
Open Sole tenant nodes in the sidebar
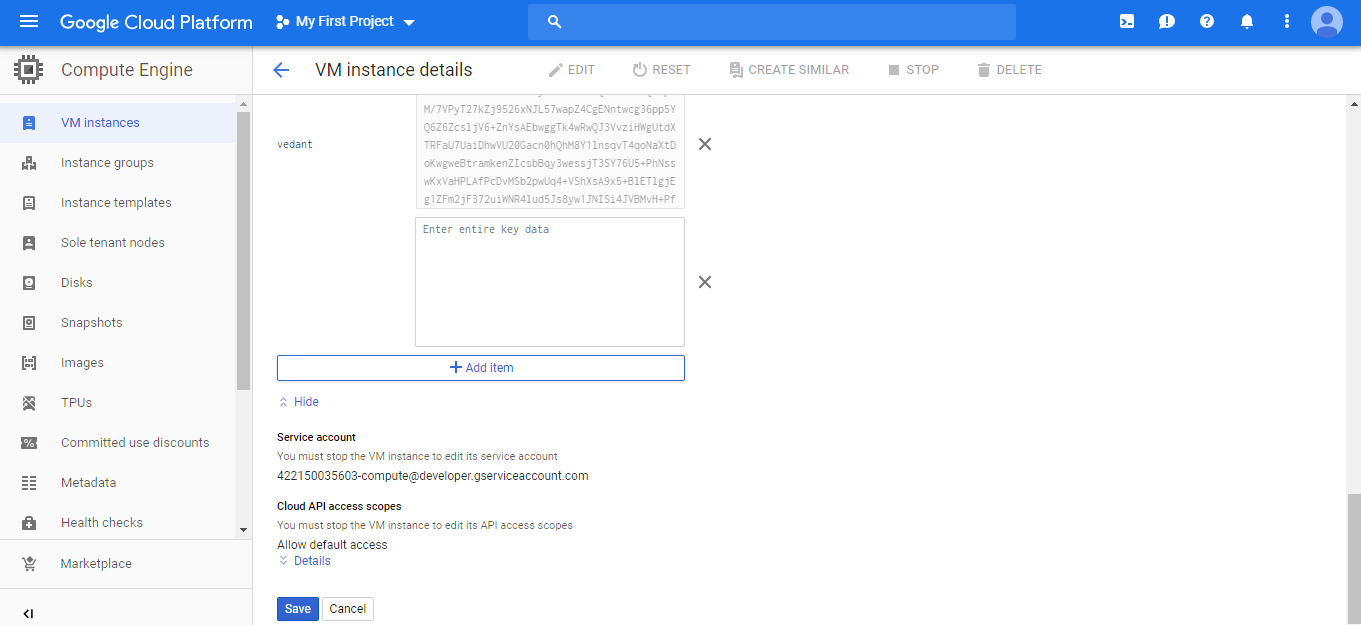118,243
